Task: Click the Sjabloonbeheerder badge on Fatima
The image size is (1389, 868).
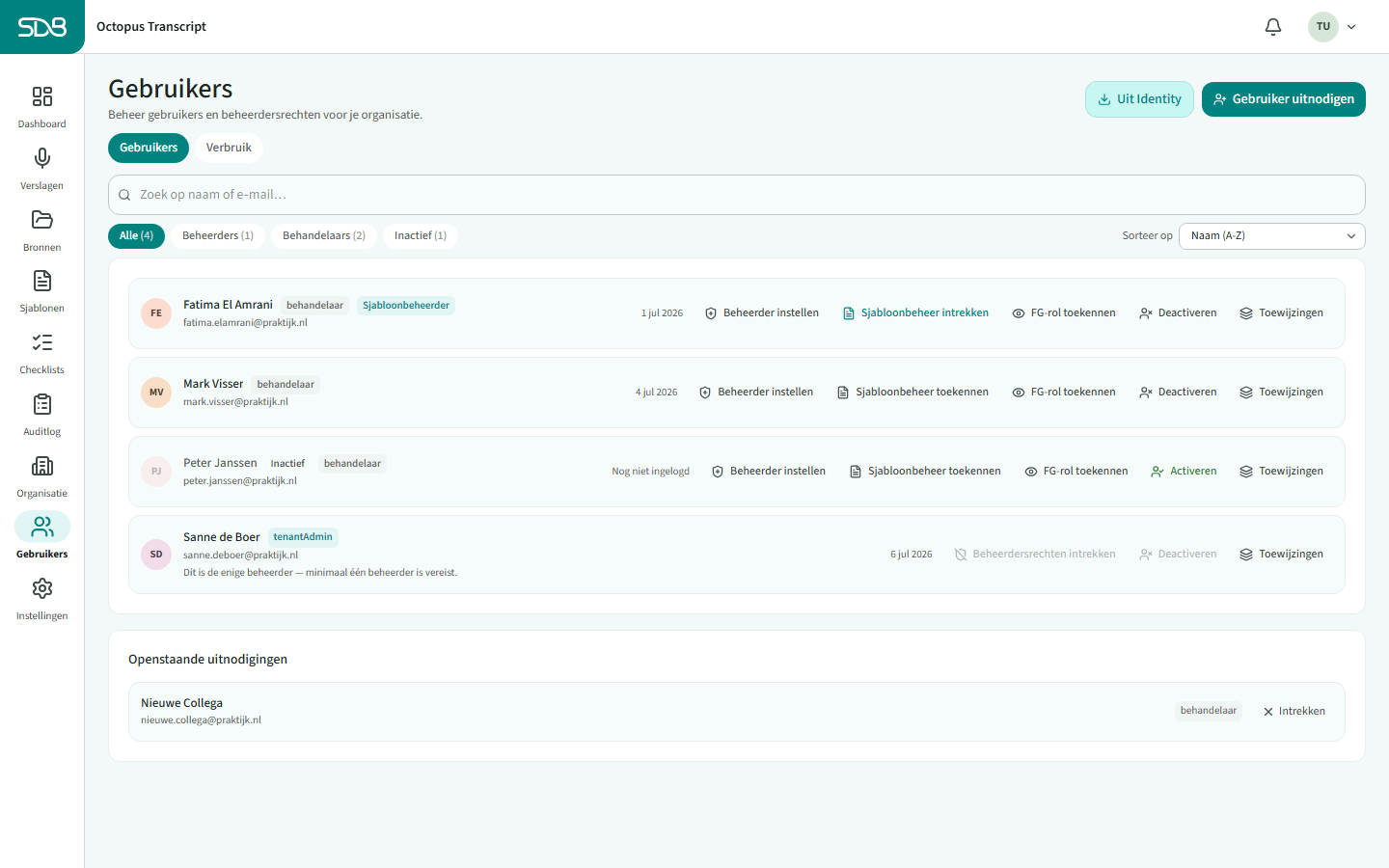Action: click(x=406, y=306)
